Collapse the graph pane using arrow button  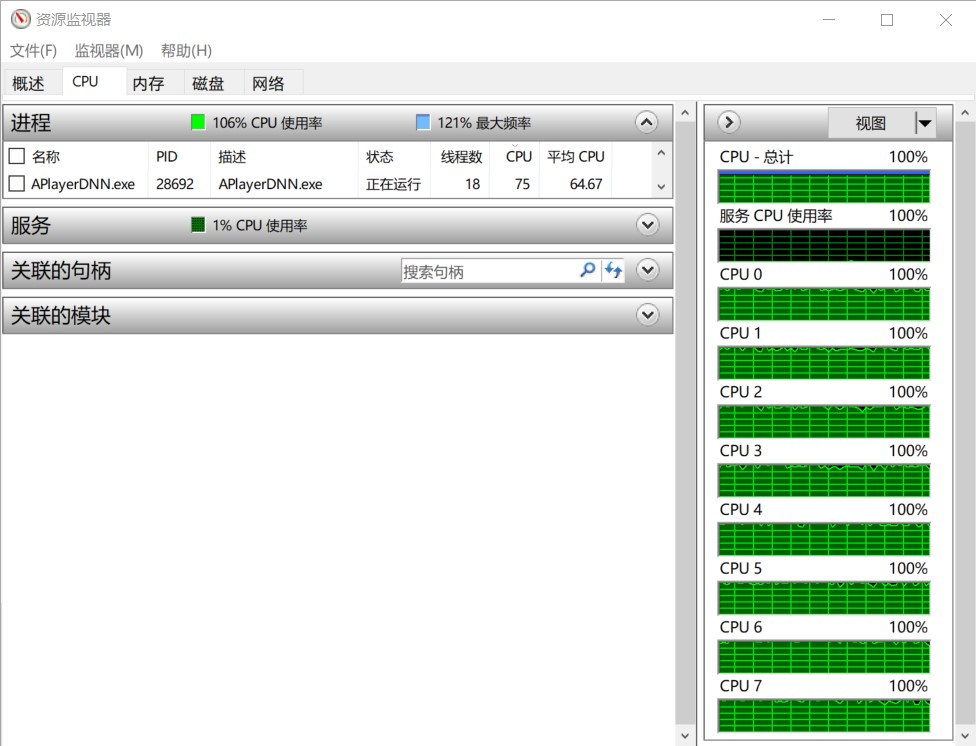coord(729,122)
